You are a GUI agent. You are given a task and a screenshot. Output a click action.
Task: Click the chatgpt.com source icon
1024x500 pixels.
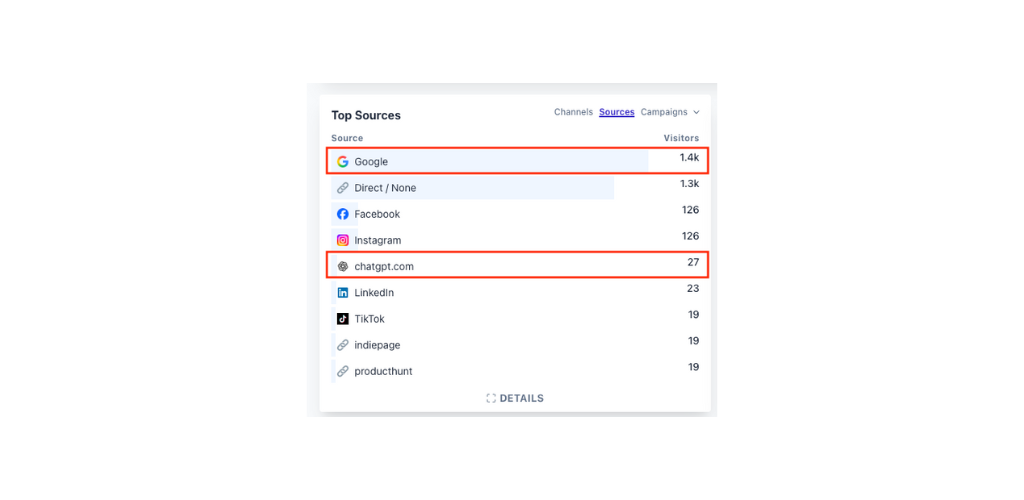tap(343, 267)
